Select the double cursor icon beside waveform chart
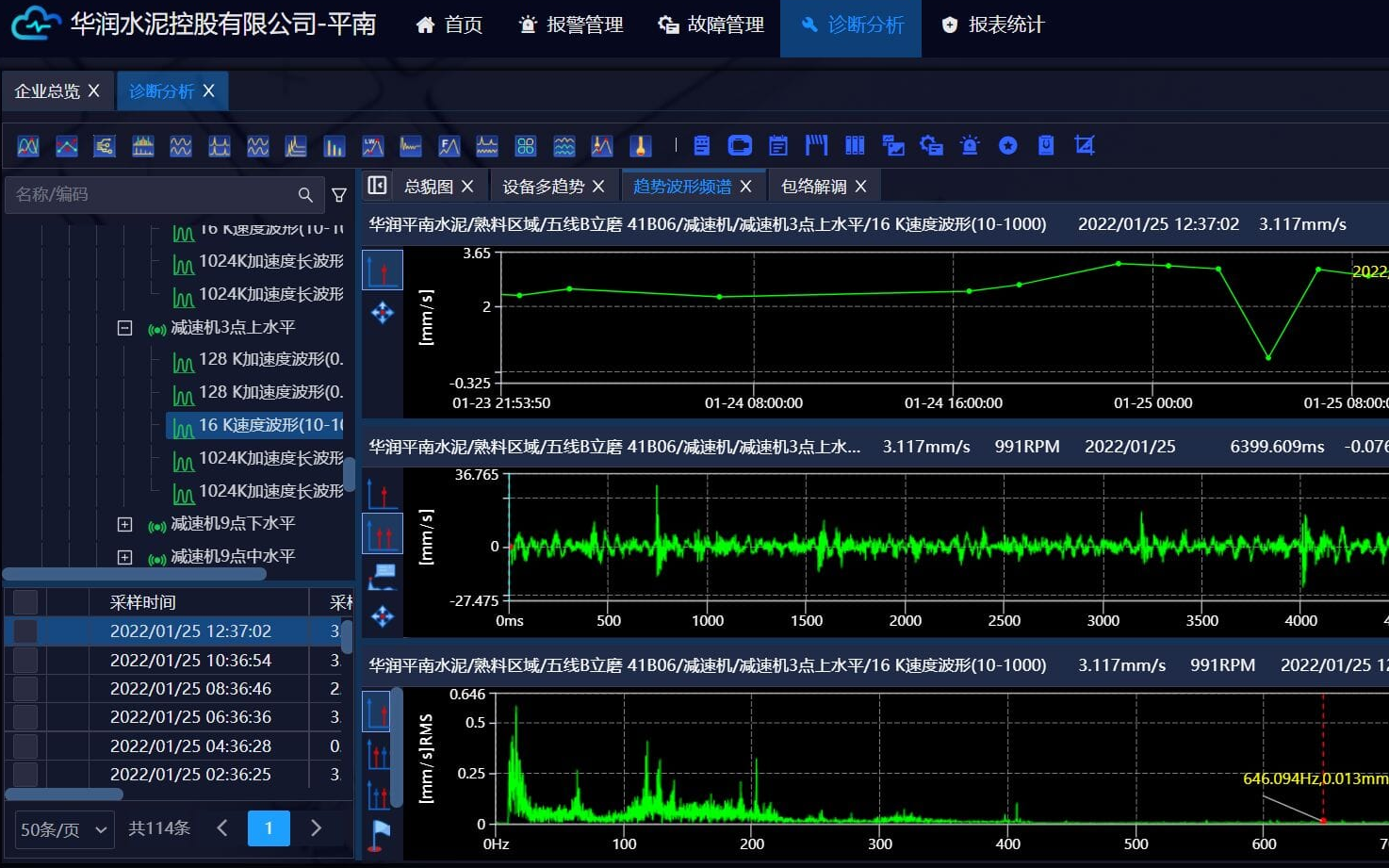The image size is (1389, 868). (x=383, y=535)
